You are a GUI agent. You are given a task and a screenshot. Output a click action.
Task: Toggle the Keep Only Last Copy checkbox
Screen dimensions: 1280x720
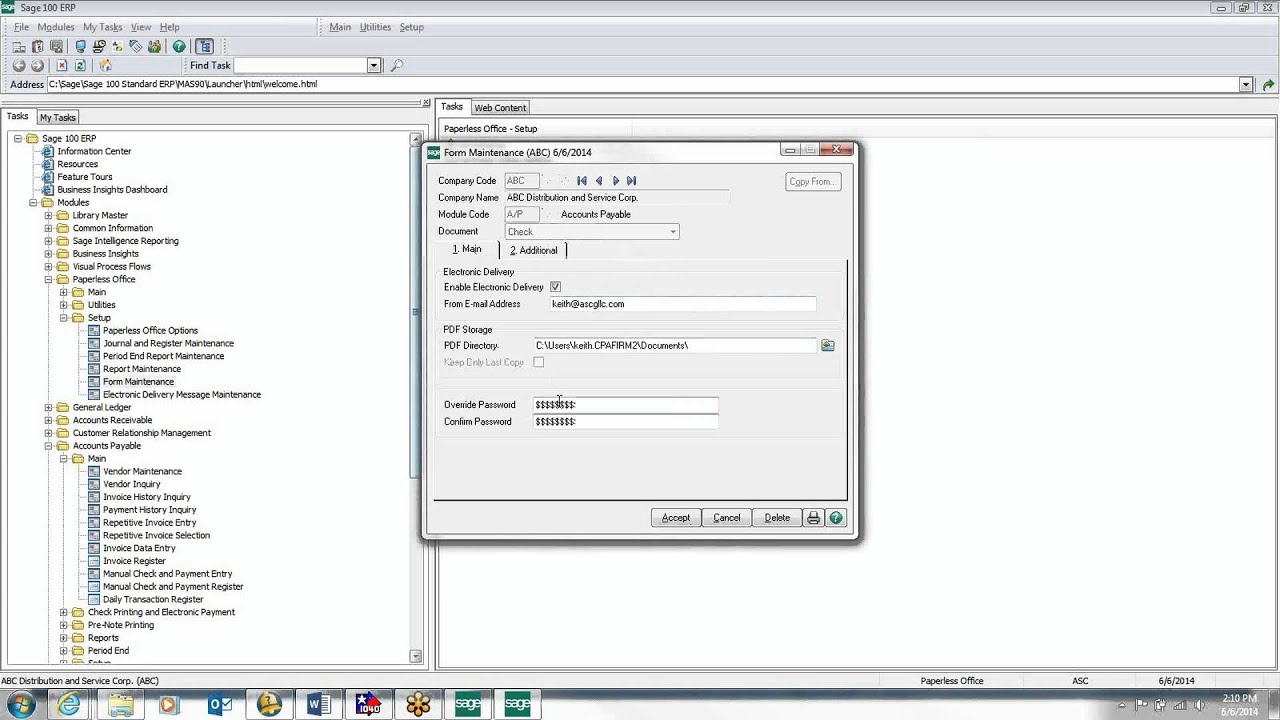click(539, 362)
